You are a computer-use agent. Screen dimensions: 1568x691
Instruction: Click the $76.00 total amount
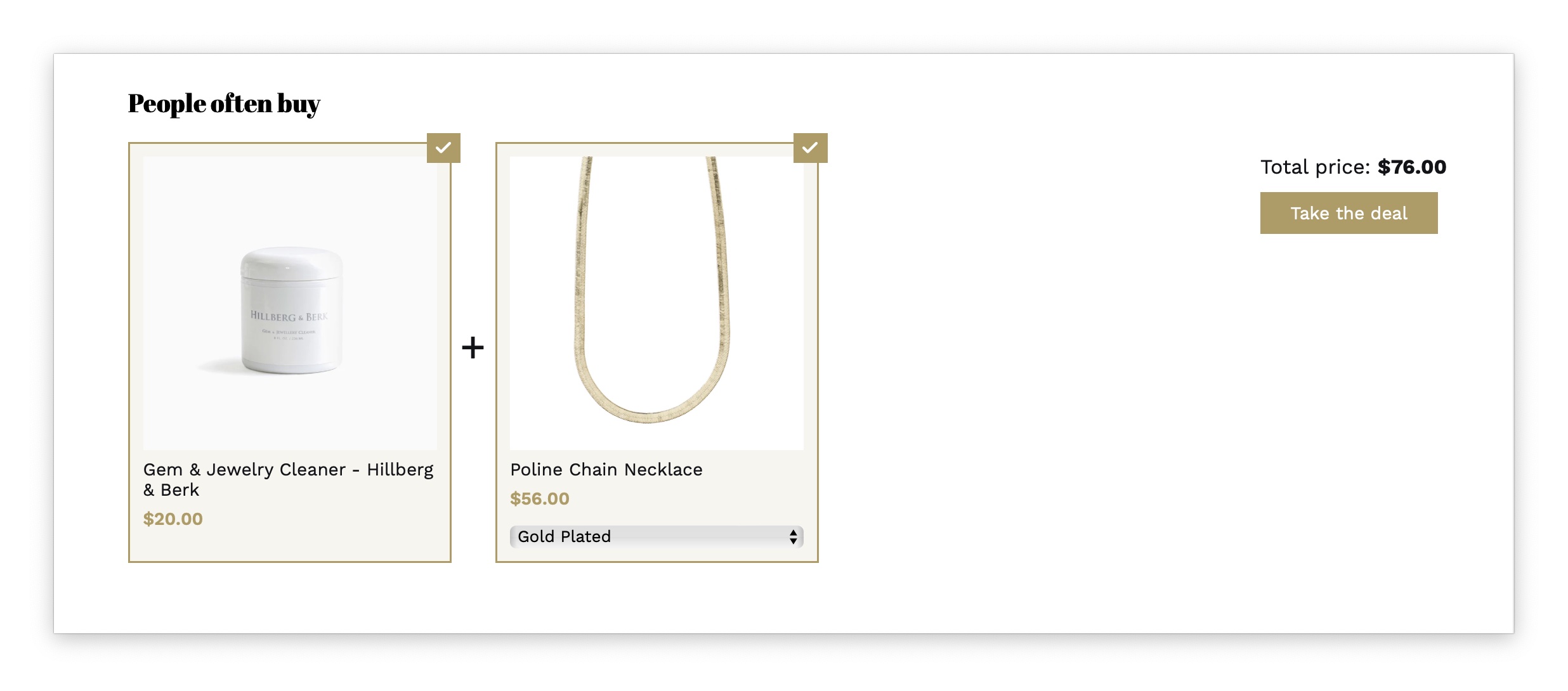coord(1411,167)
